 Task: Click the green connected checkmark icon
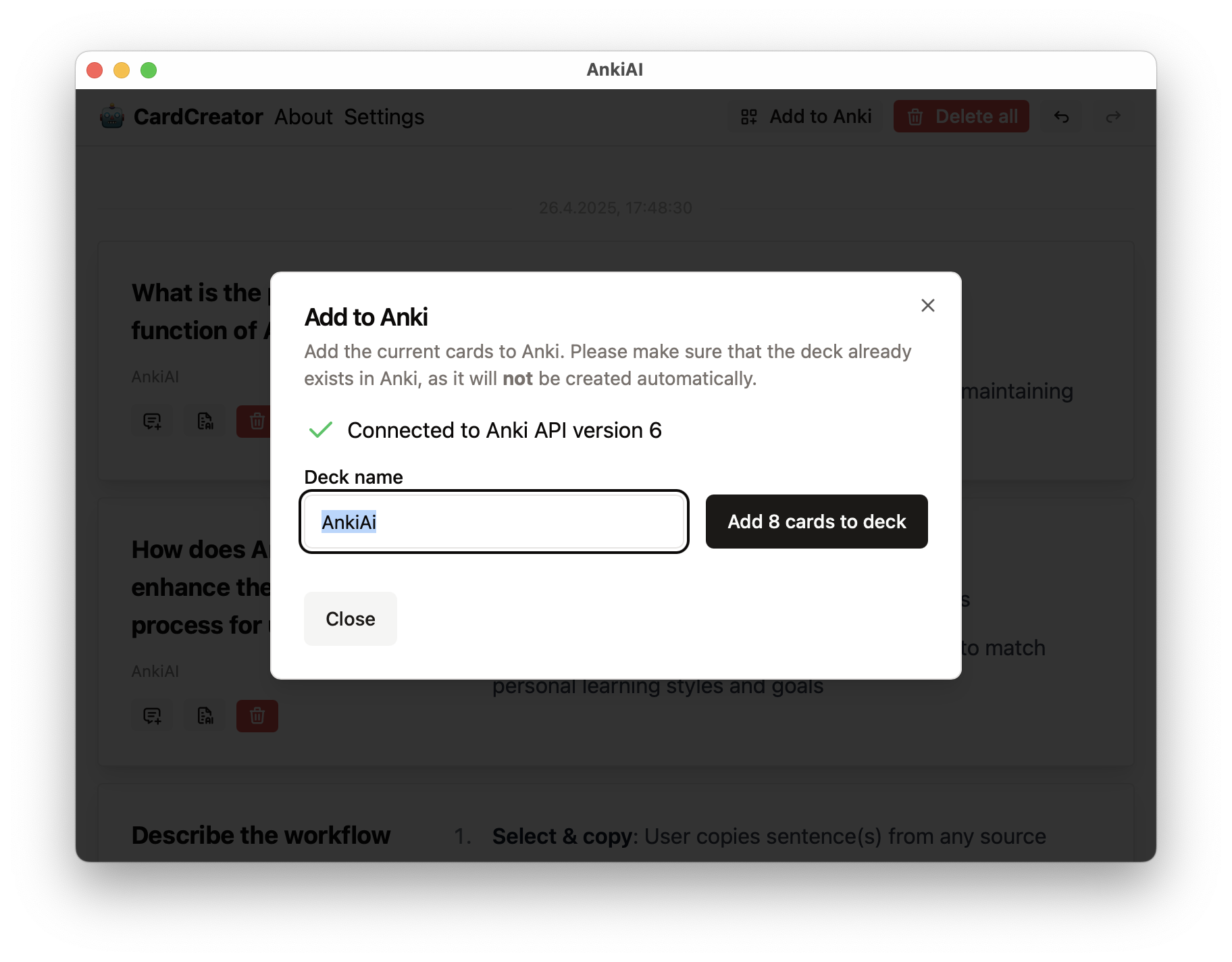point(320,430)
